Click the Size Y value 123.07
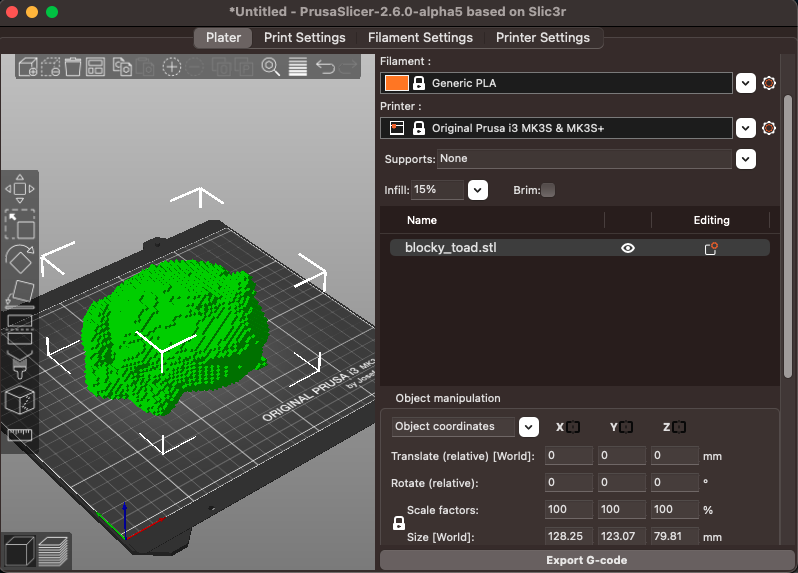The height and width of the screenshot is (573, 798). pos(621,536)
